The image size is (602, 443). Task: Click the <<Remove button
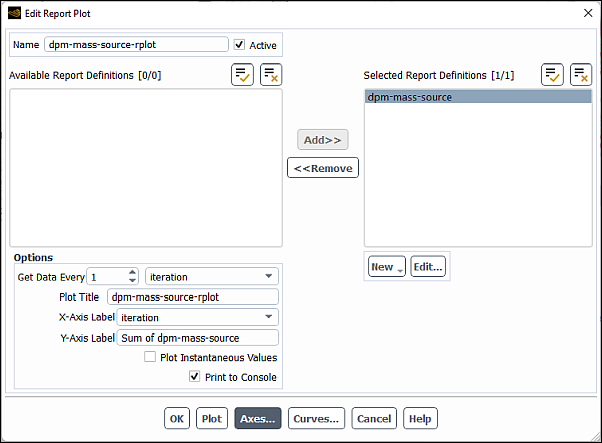click(x=323, y=168)
